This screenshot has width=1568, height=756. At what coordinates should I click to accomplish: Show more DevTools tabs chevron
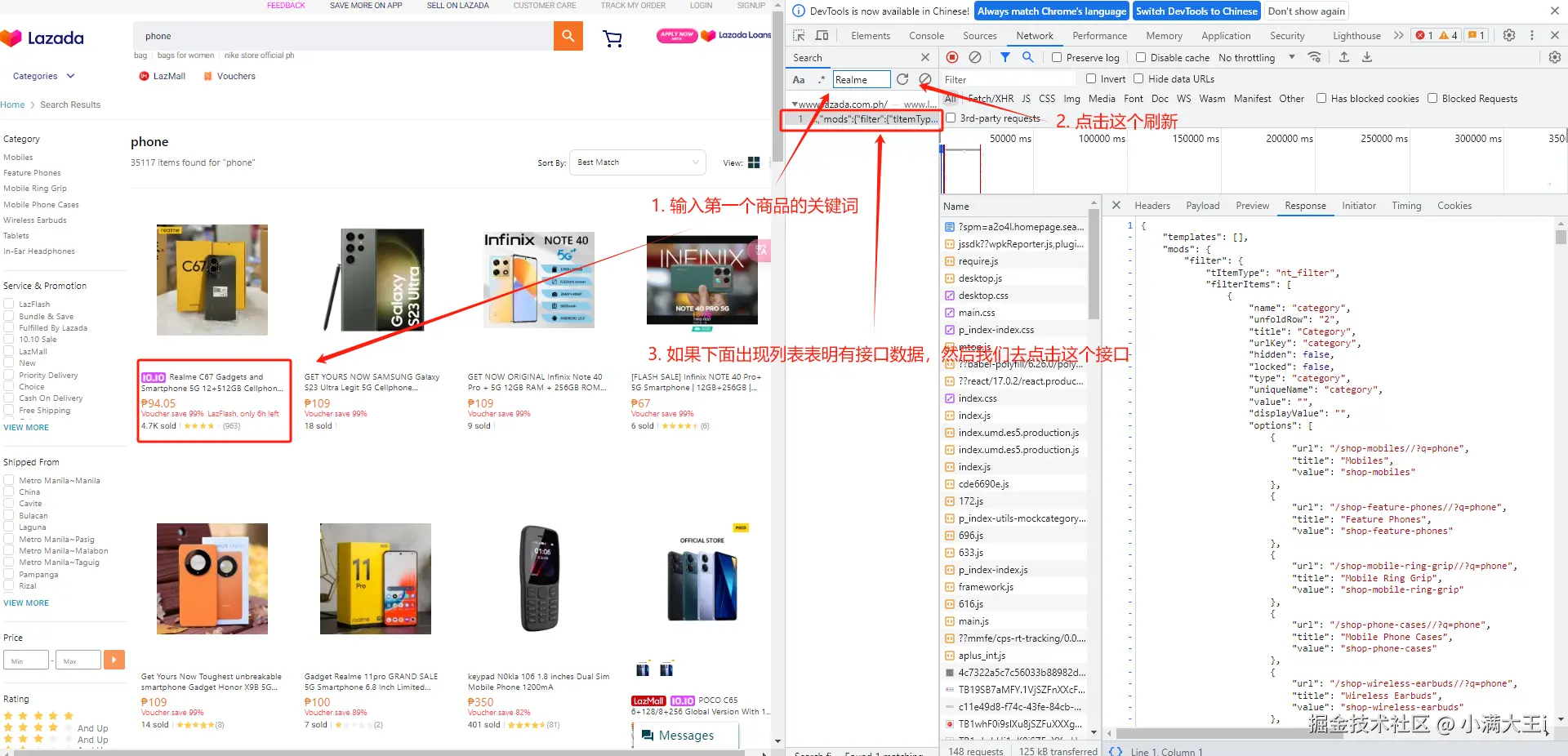click(1399, 35)
